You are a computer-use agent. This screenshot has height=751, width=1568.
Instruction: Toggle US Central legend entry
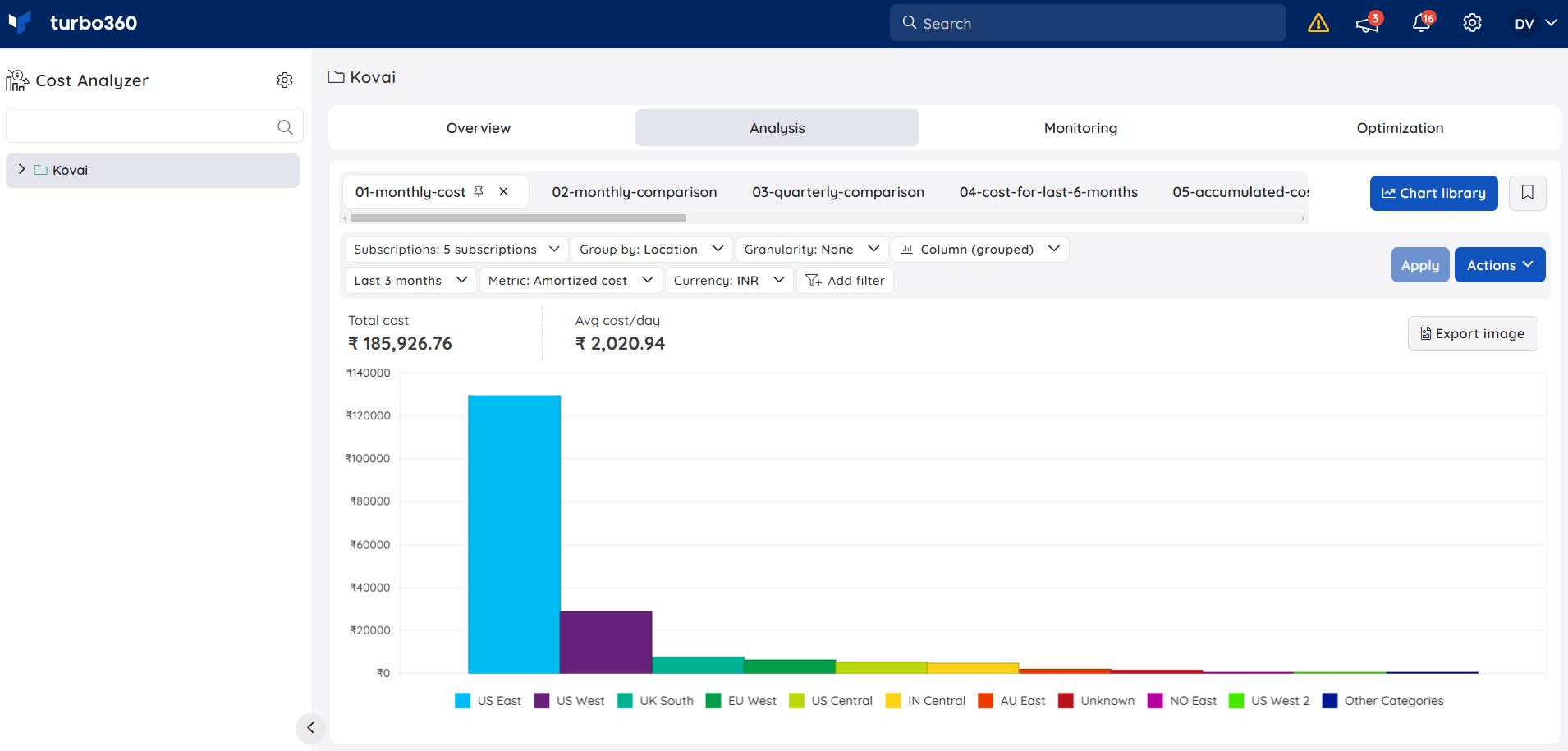pyautogui.click(x=831, y=701)
